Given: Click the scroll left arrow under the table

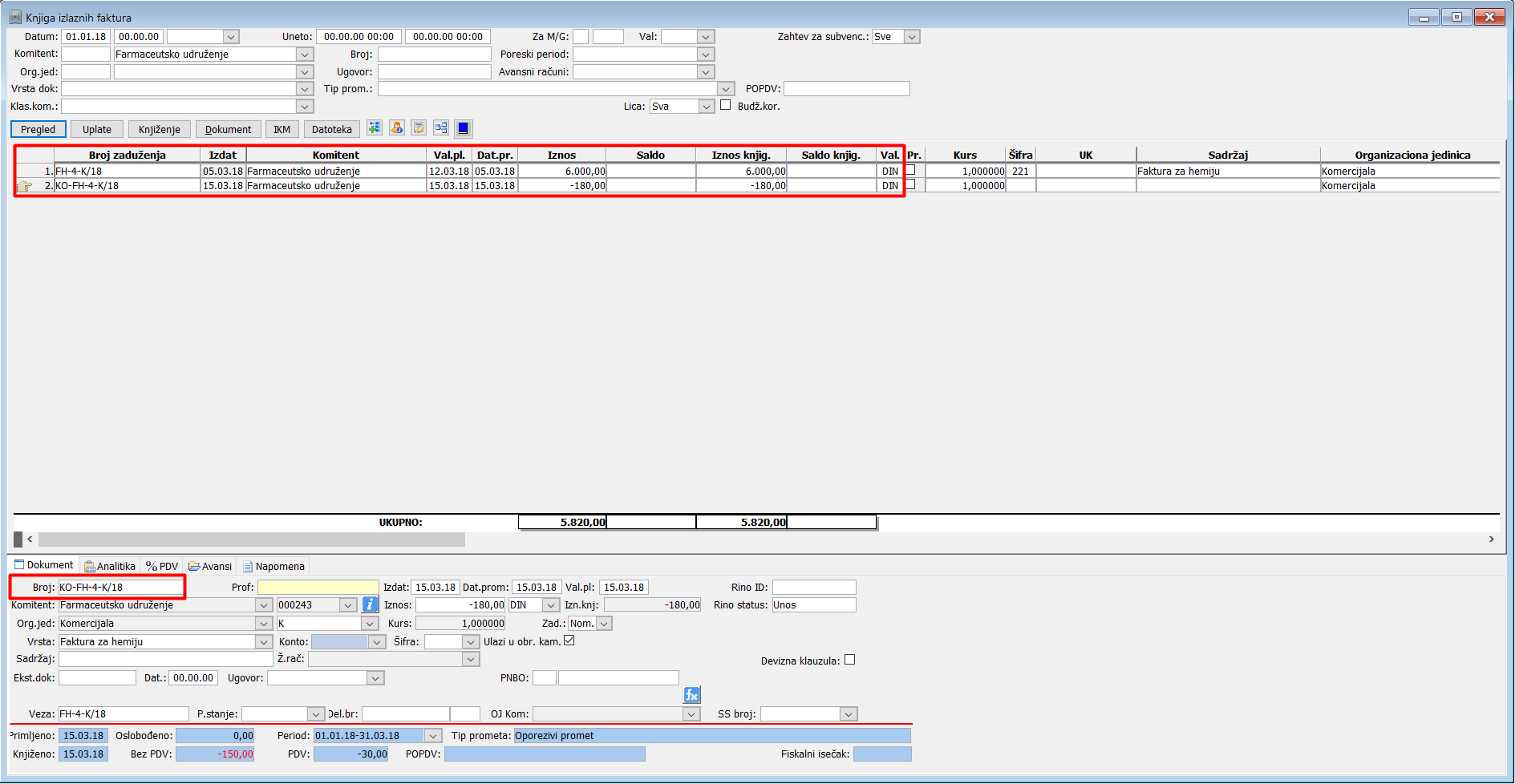Looking at the screenshot, I should pos(30,540).
